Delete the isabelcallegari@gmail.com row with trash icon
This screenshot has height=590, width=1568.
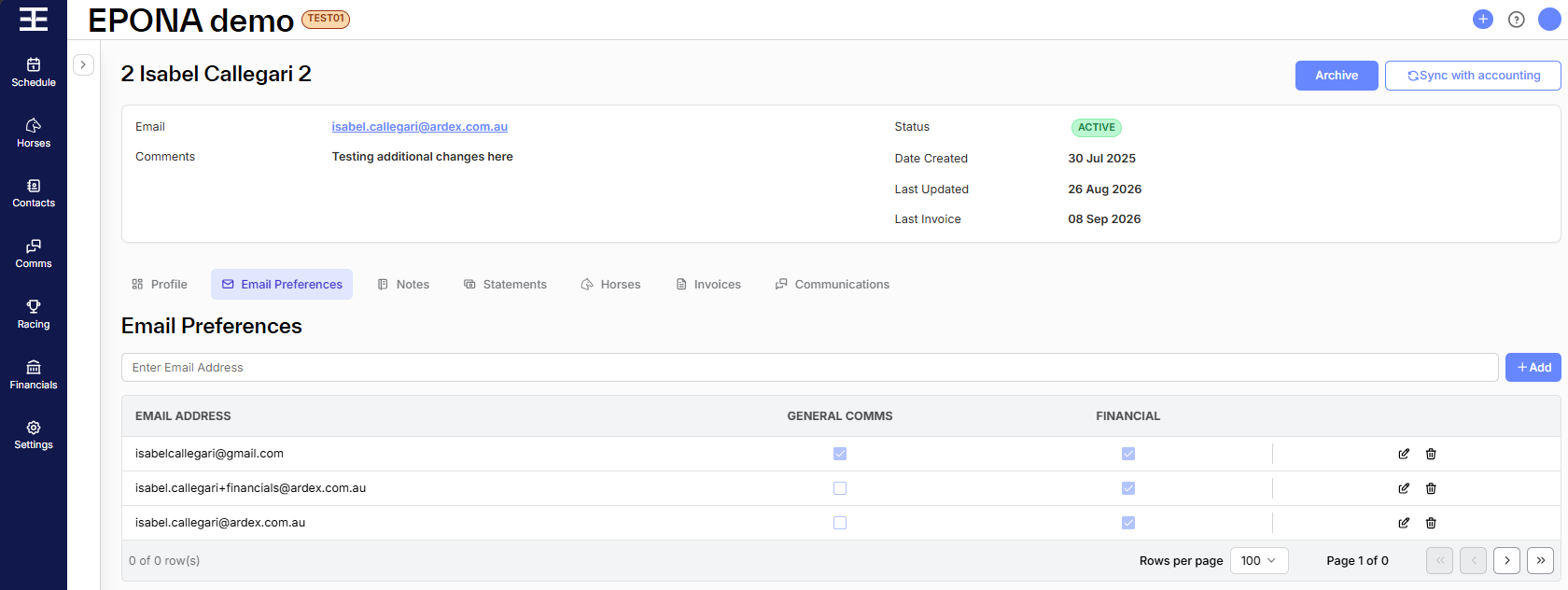(x=1431, y=454)
